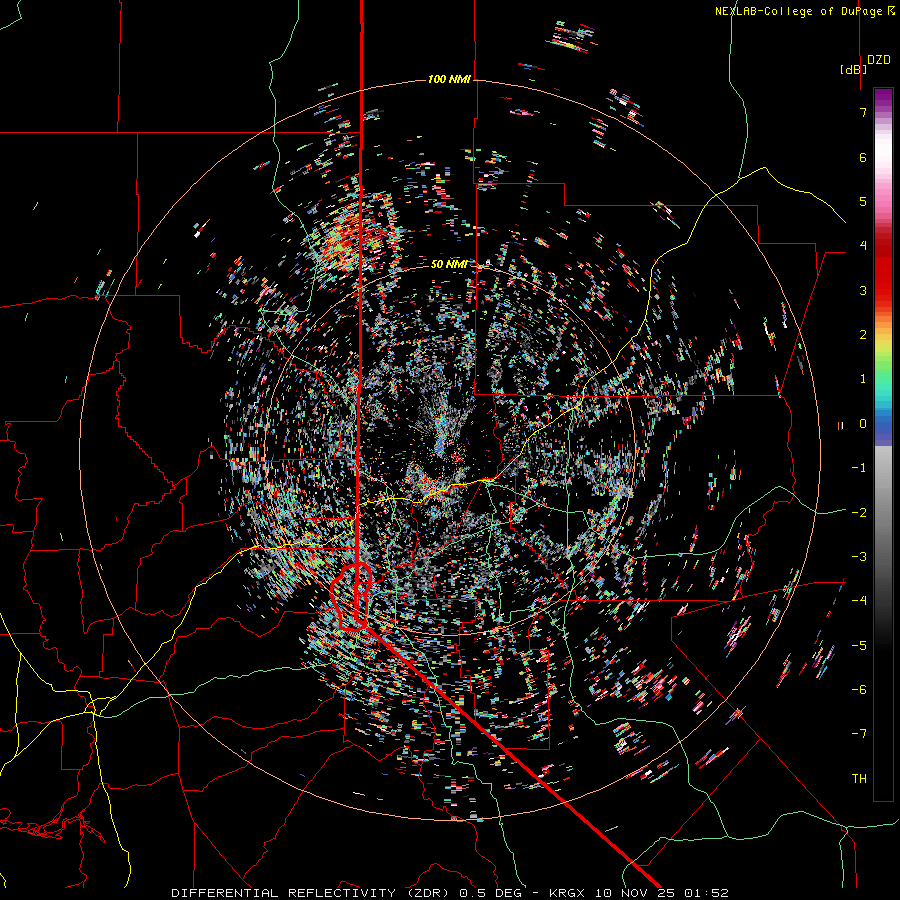900x900 pixels.
Task: Click the 0 value on the color scale
Action: pyautogui.click(x=863, y=424)
